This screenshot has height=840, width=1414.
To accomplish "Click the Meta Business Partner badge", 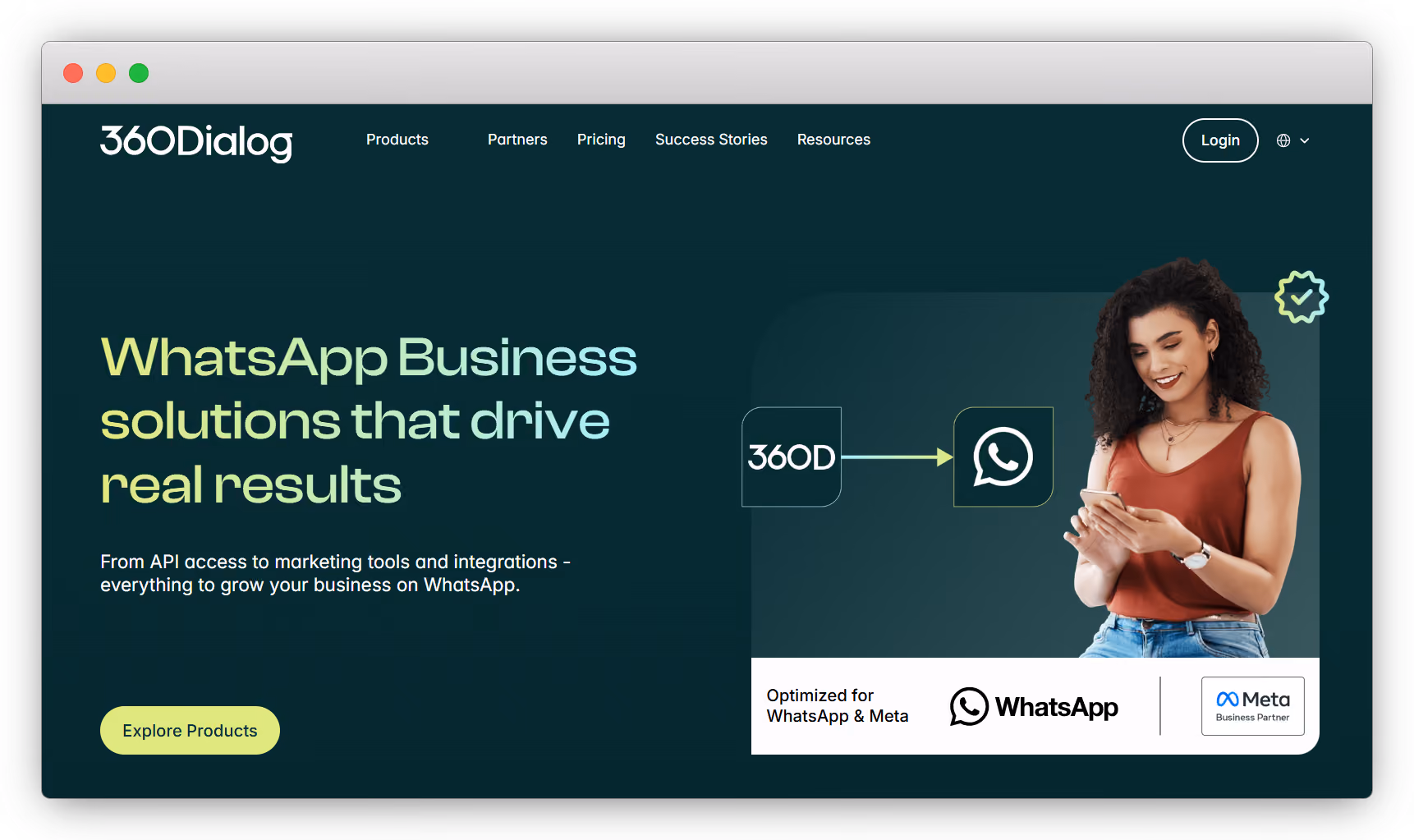I will [x=1253, y=706].
